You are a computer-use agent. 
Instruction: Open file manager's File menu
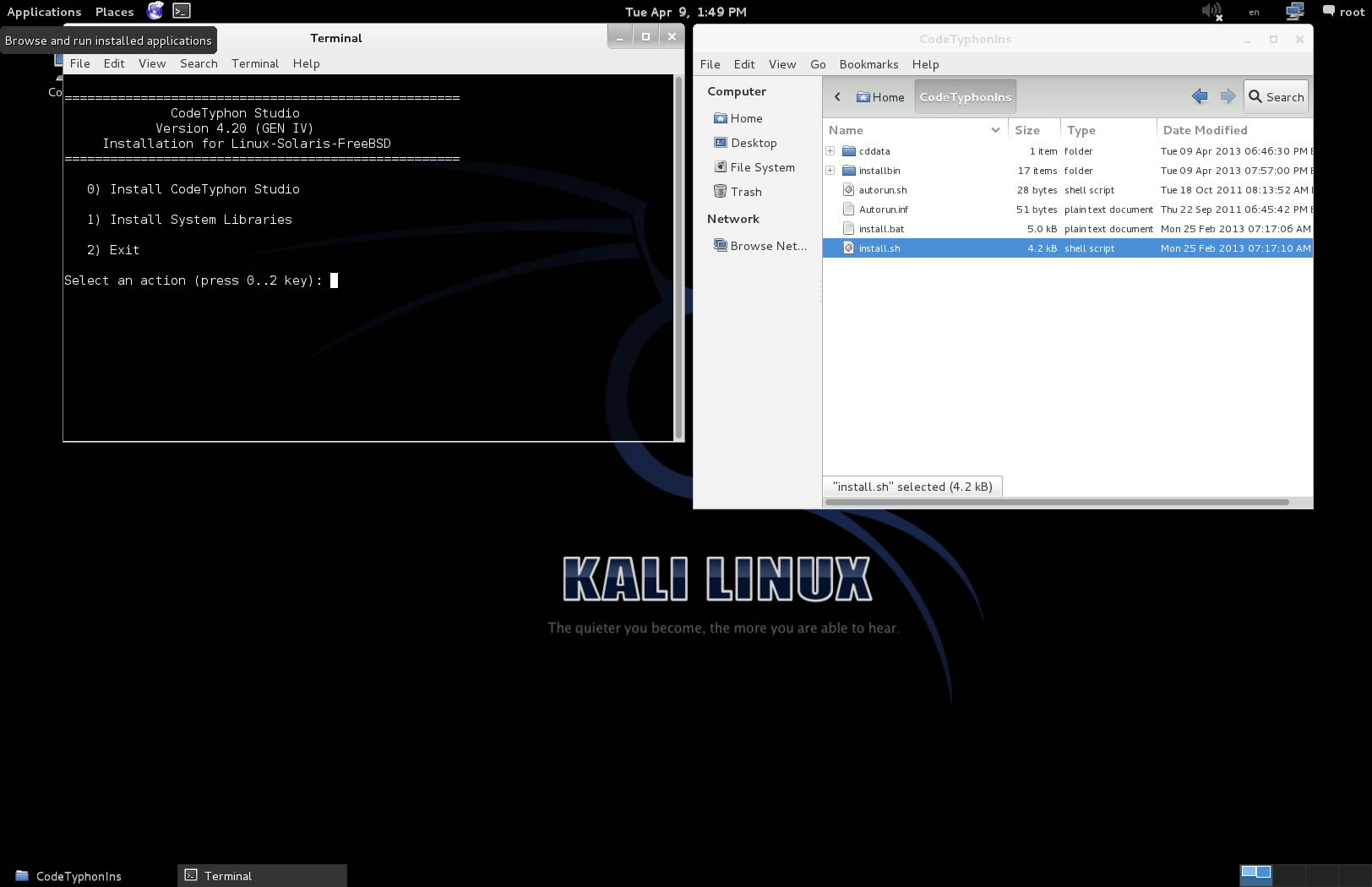710,64
